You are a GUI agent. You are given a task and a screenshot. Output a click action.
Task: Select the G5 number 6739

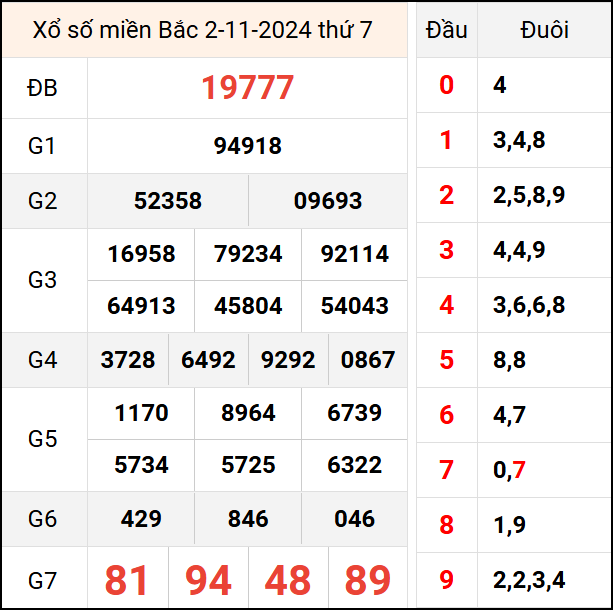(355, 413)
